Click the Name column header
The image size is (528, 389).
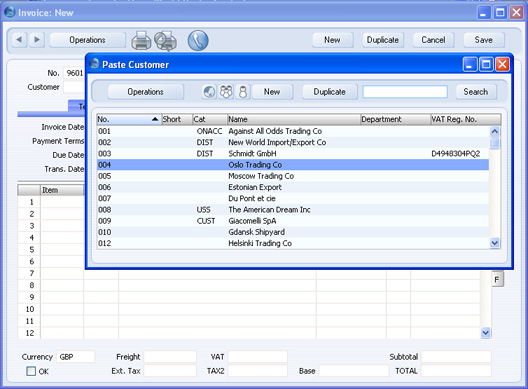[294, 119]
